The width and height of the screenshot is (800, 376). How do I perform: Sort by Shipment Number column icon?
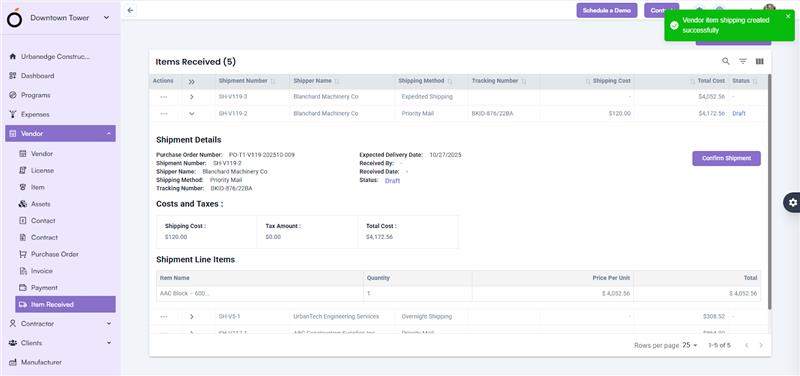(x=273, y=82)
